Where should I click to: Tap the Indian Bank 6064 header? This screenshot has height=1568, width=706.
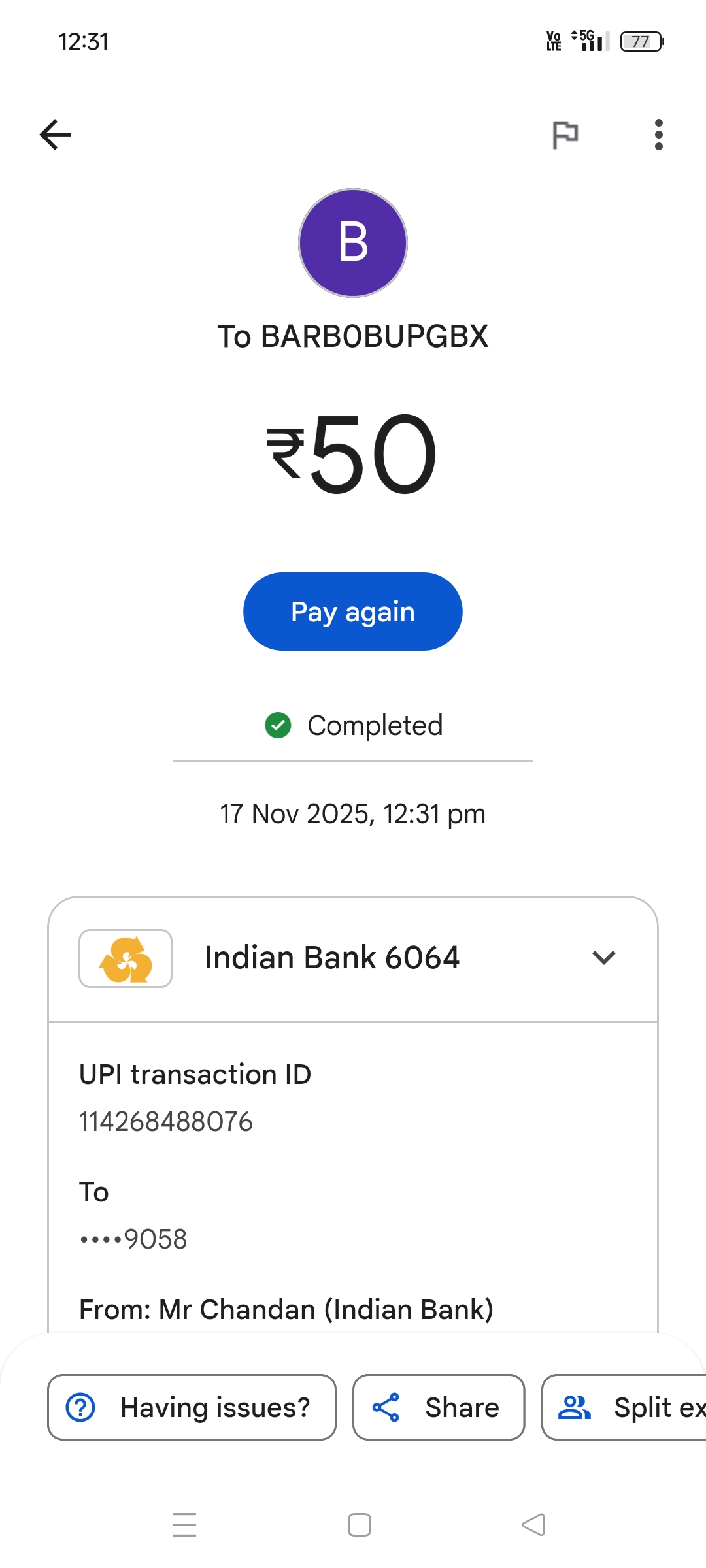click(x=332, y=958)
